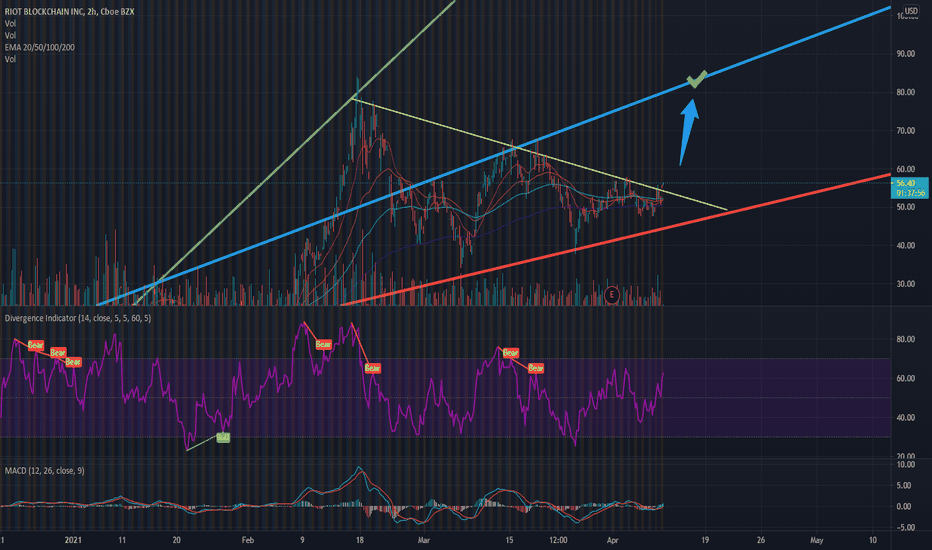Click the 18 date label on time axis

[x=360, y=540]
